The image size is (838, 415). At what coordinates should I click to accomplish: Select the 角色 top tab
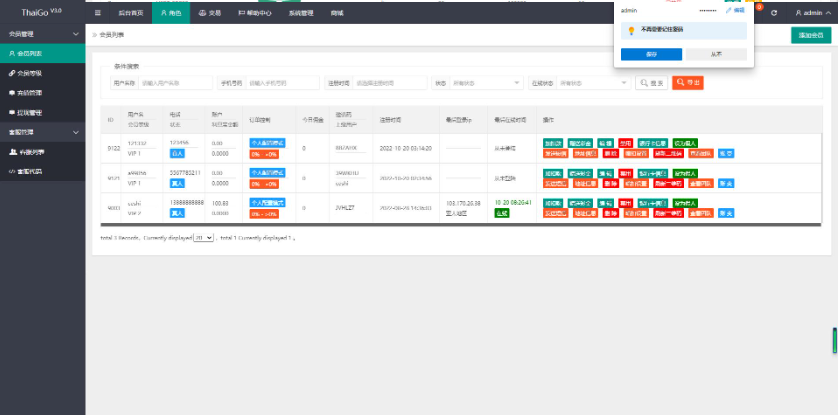(170, 13)
